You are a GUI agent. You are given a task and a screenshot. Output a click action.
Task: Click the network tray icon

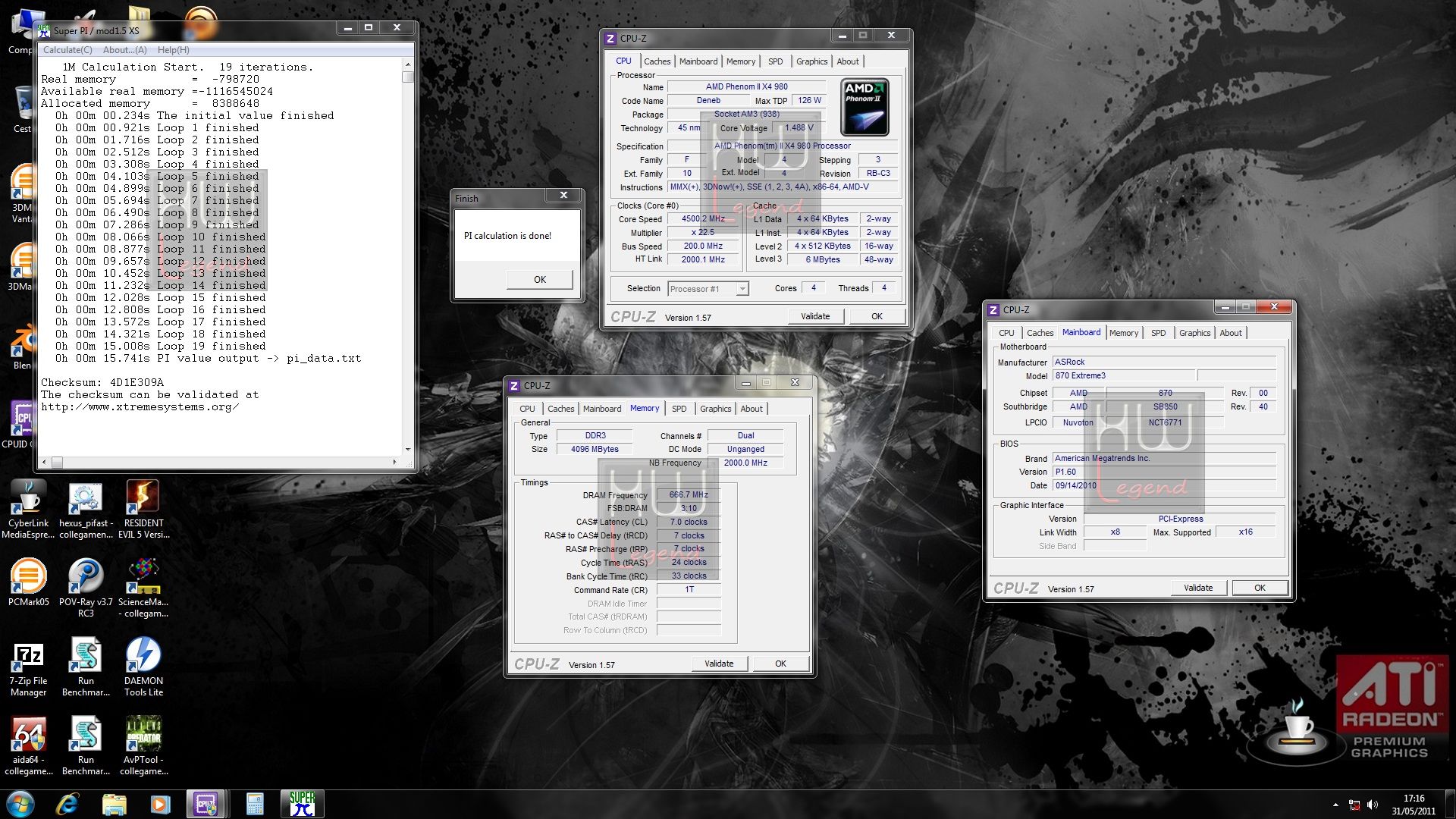pos(1354,805)
